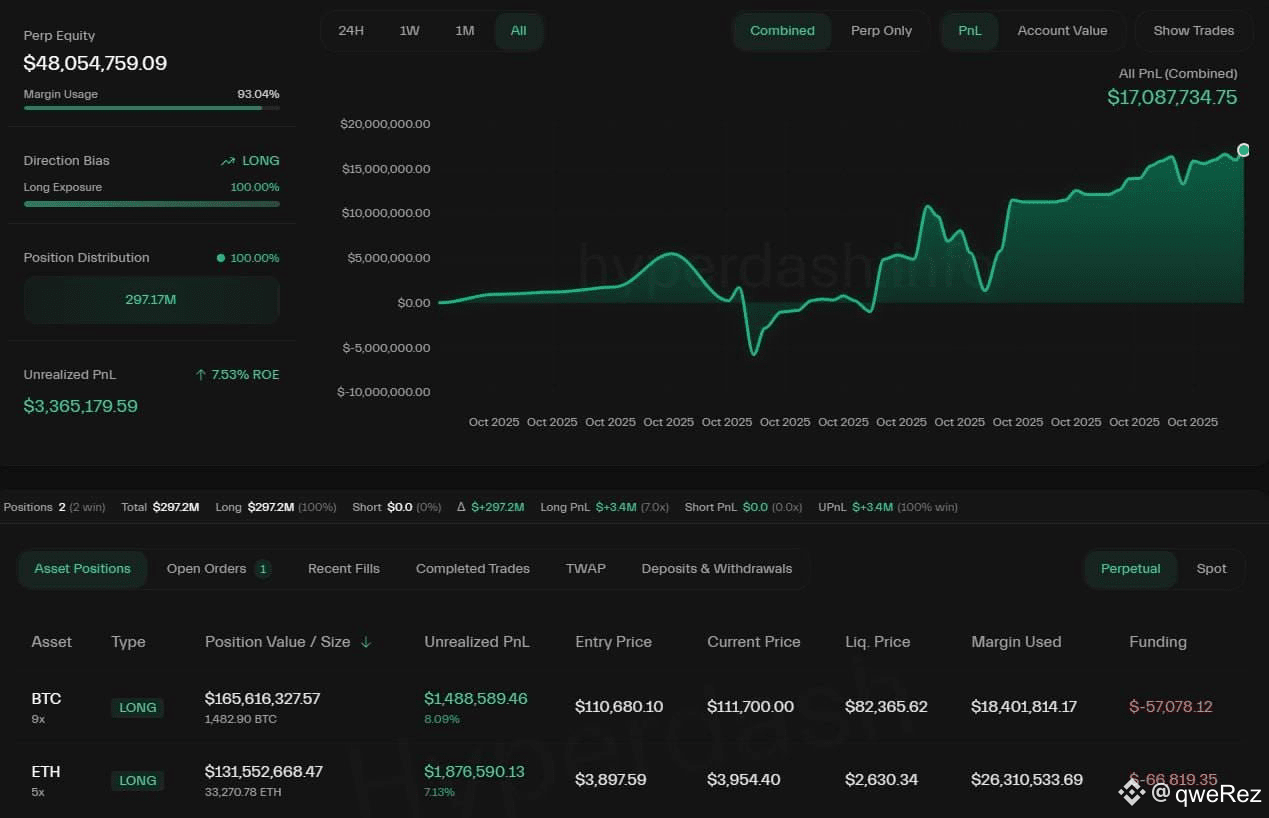The width and height of the screenshot is (1269, 818).
Task: Click the 297.17M position distribution box
Action: click(152, 300)
